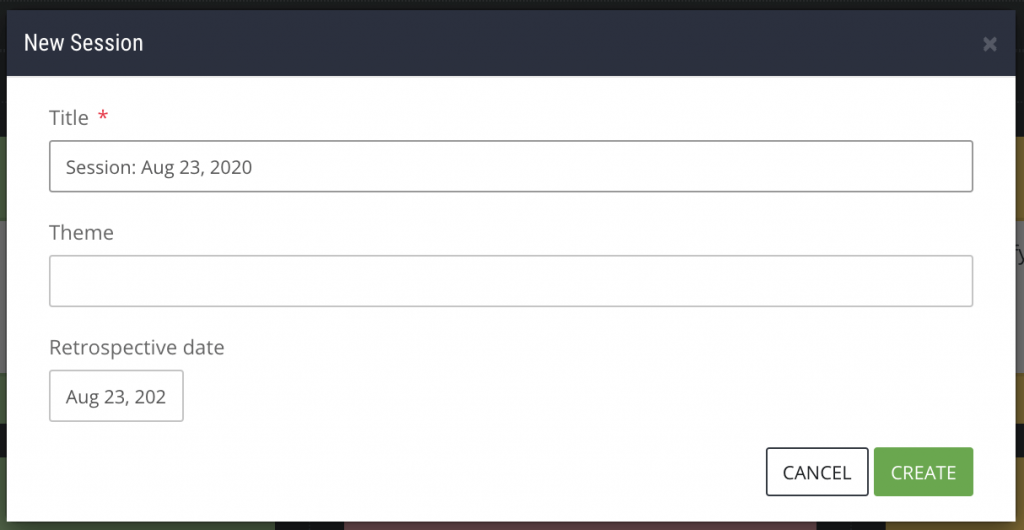Viewport: 1024px width, 530px height.
Task: Click the Retrospective date label
Action: 136,348
